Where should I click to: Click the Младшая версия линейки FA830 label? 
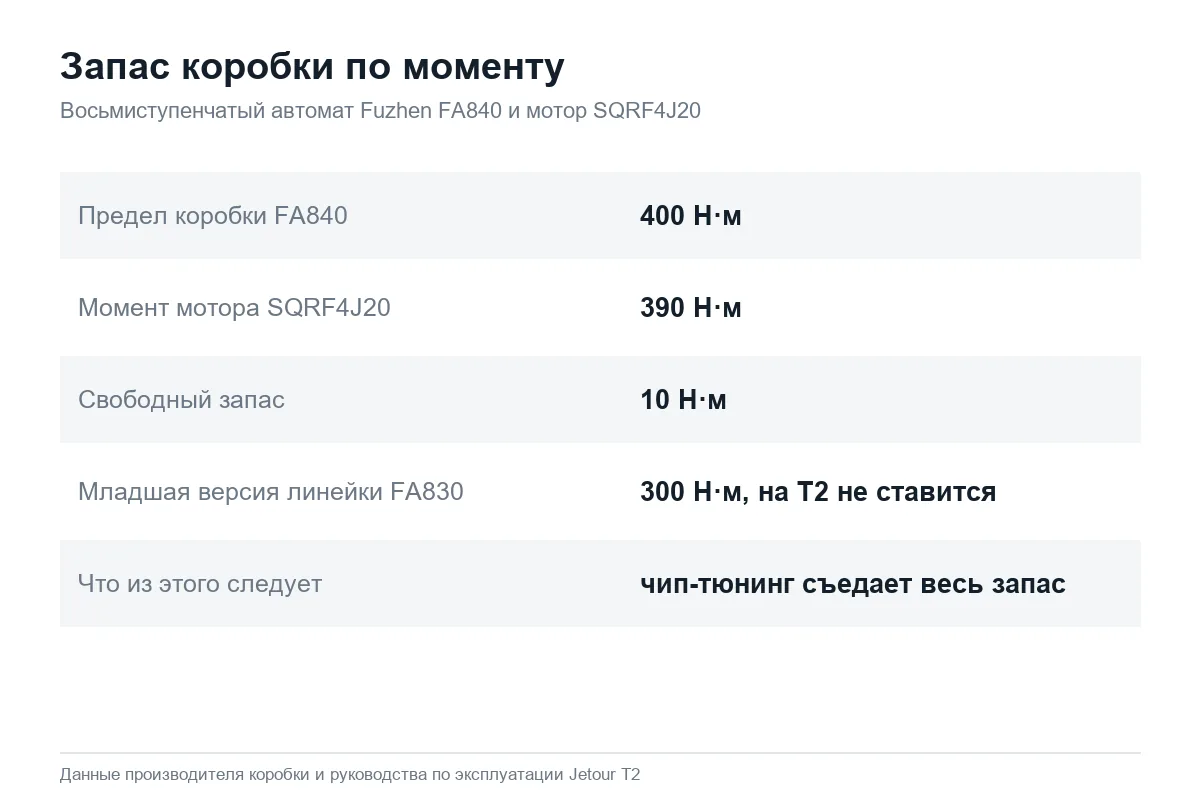[x=271, y=492]
